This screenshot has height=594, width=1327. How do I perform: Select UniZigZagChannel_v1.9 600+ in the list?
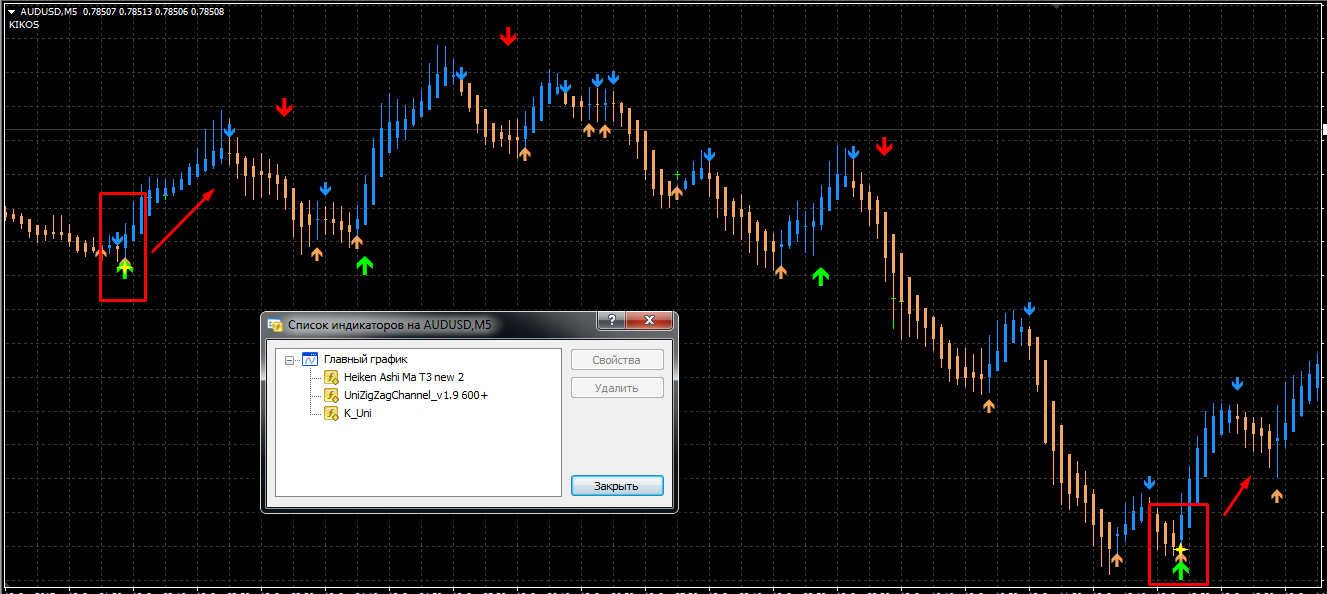click(415, 396)
